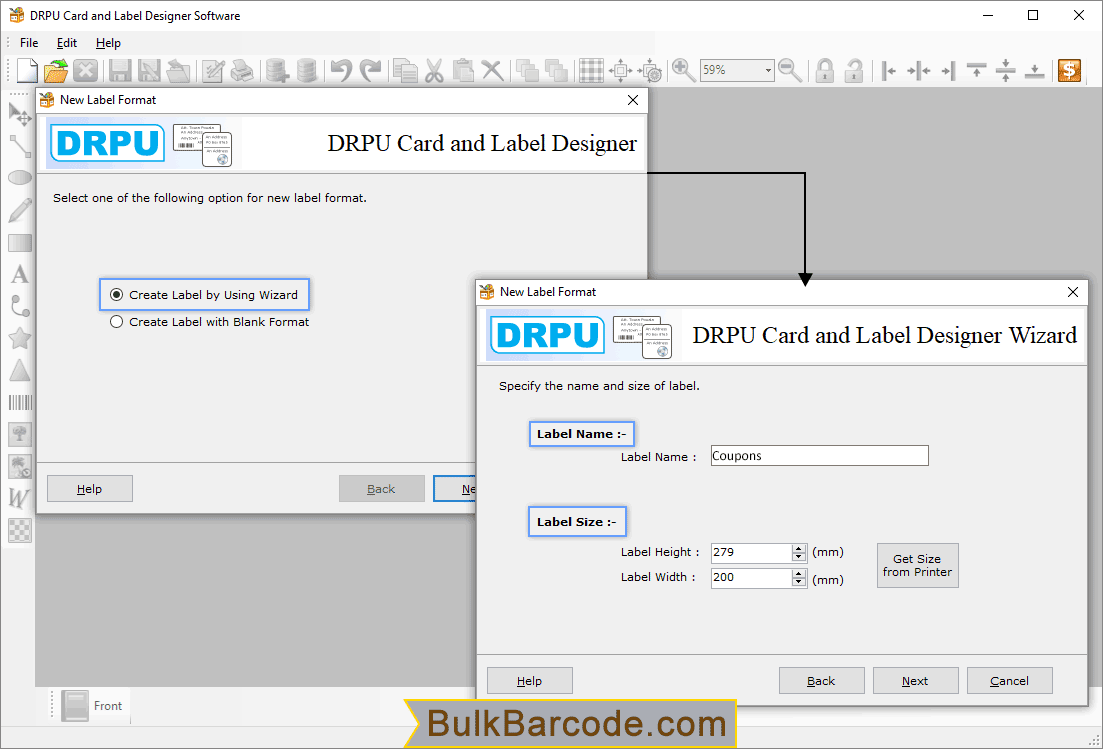The width and height of the screenshot is (1103, 749).
Task: Select the Ellipse drawing tool
Action: tap(20, 178)
